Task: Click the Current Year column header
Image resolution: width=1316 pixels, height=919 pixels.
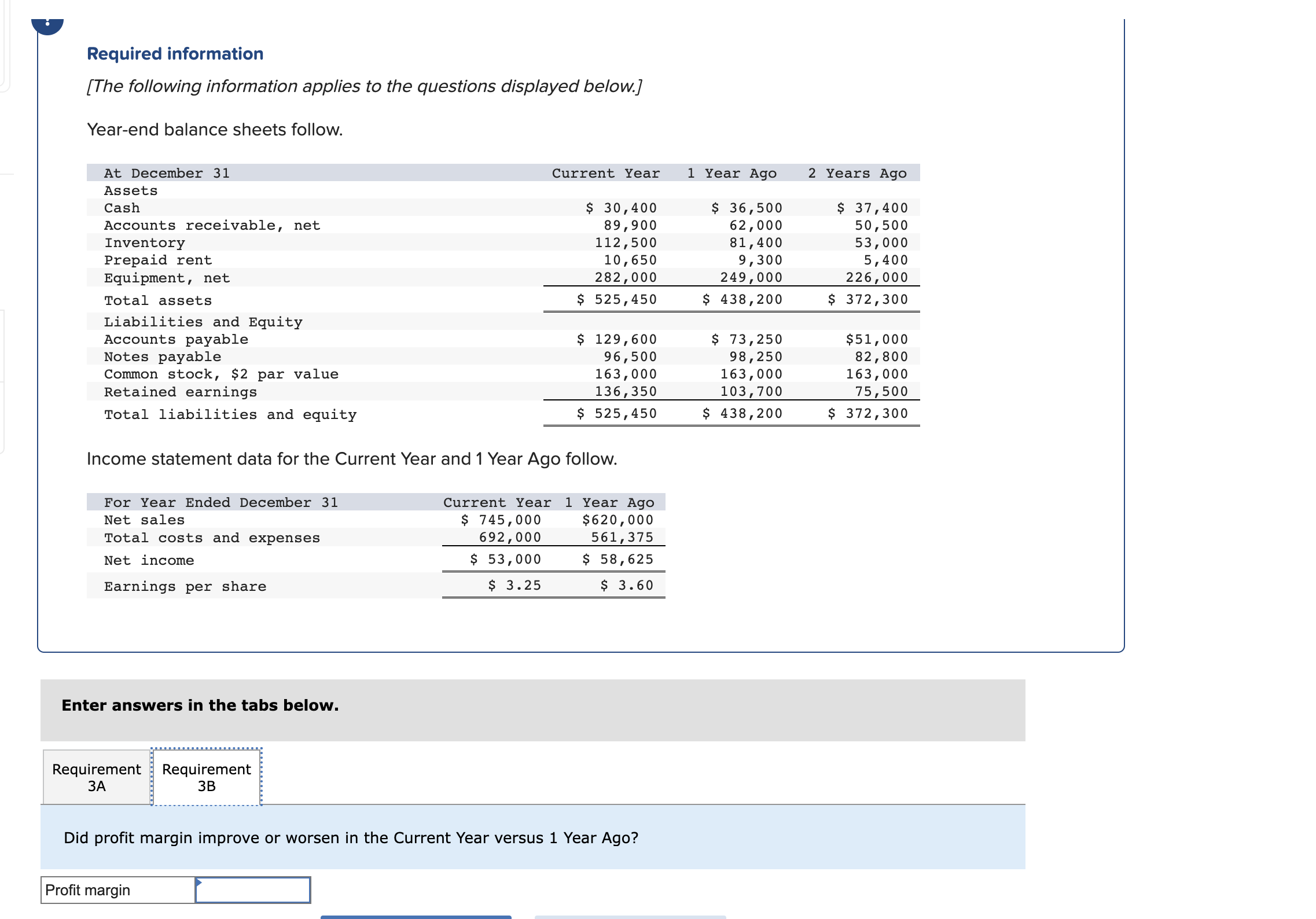Action: tap(605, 172)
